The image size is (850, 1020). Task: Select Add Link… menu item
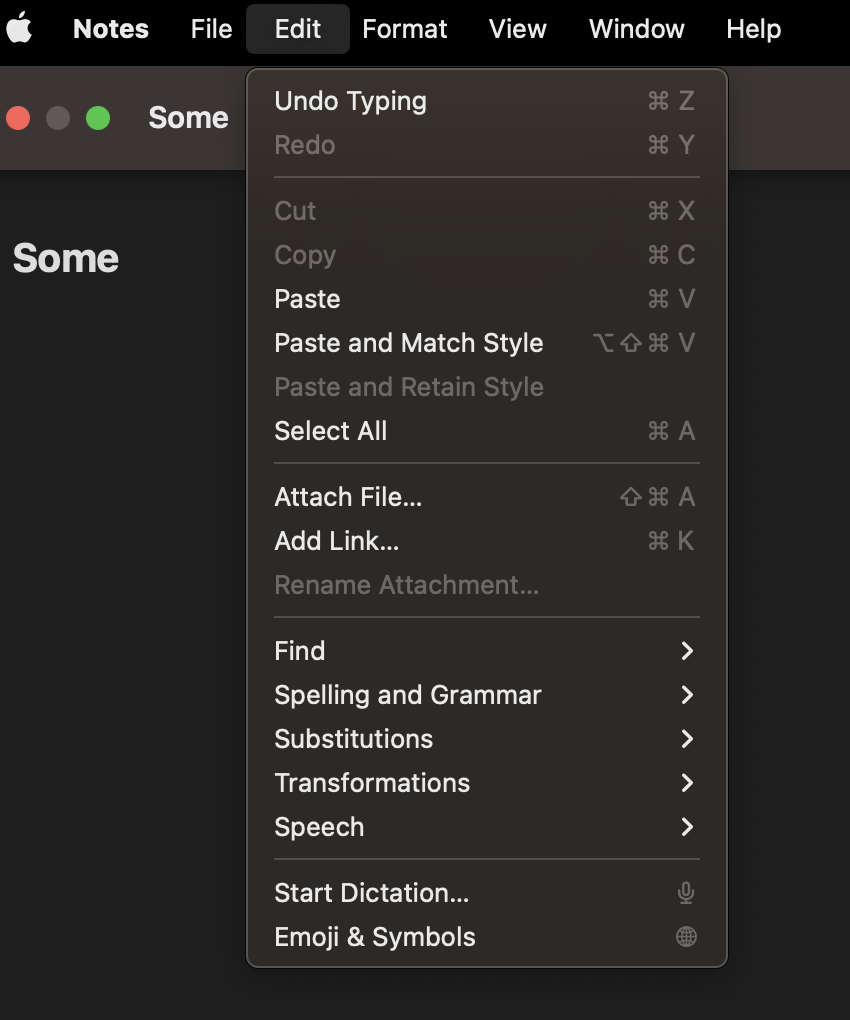[x=336, y=541]
